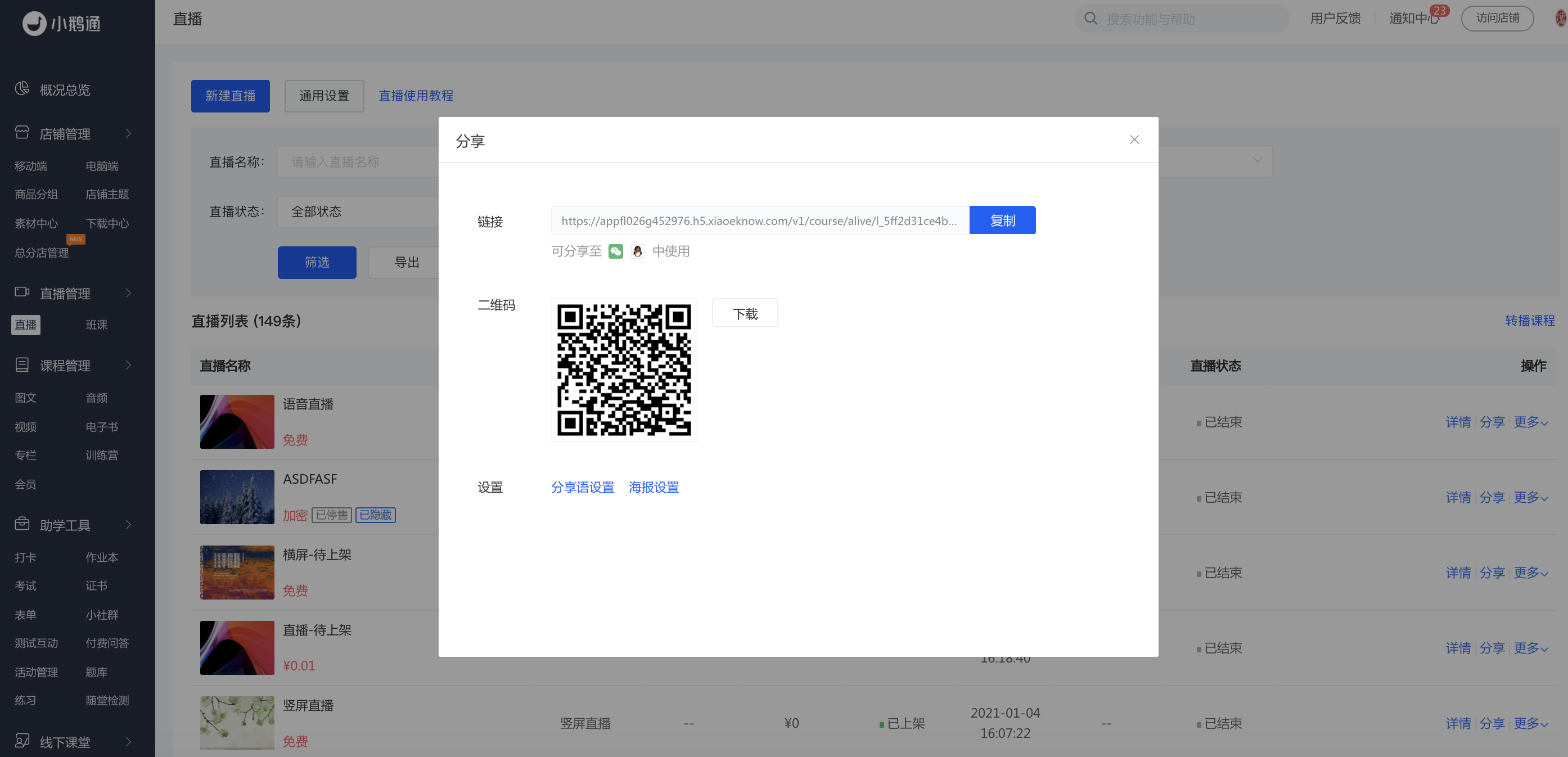Click the 直播名称 input field

358,162
